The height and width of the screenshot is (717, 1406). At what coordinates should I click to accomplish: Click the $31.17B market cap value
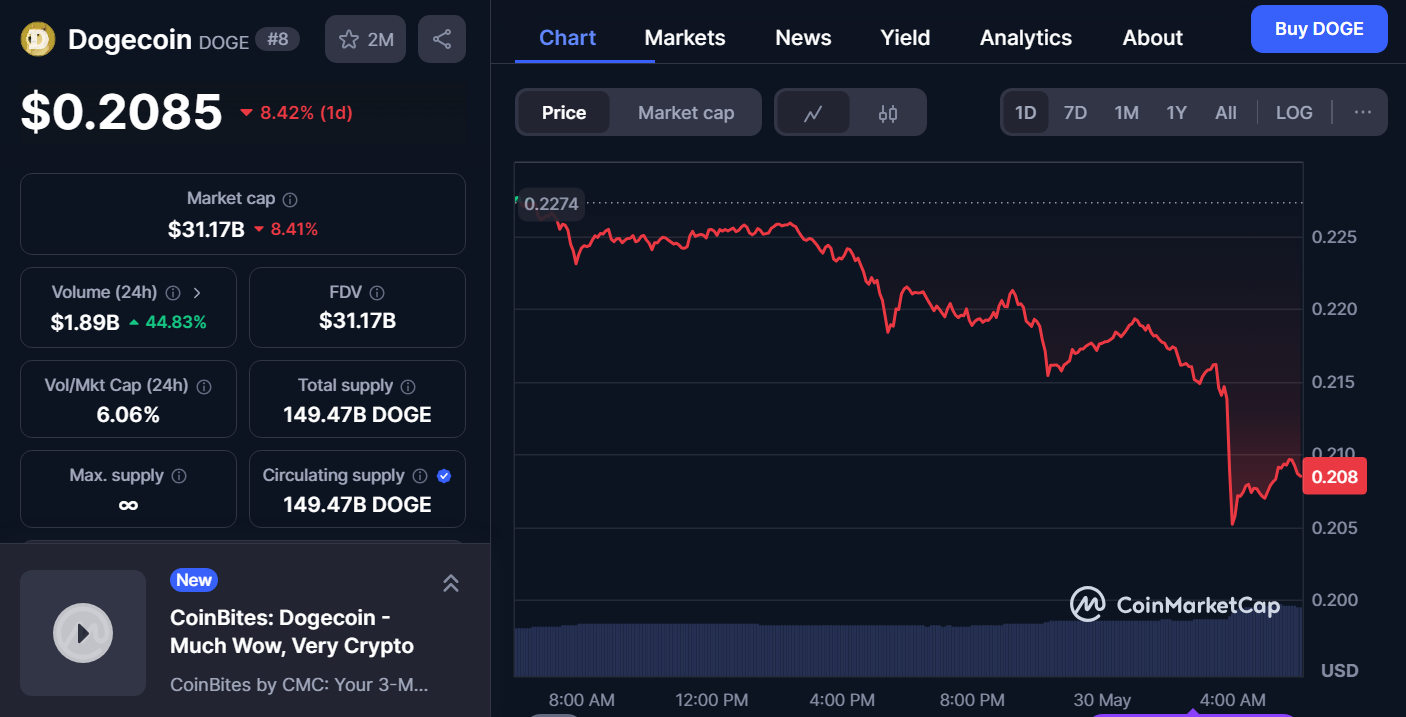click(x=206, y=229)
